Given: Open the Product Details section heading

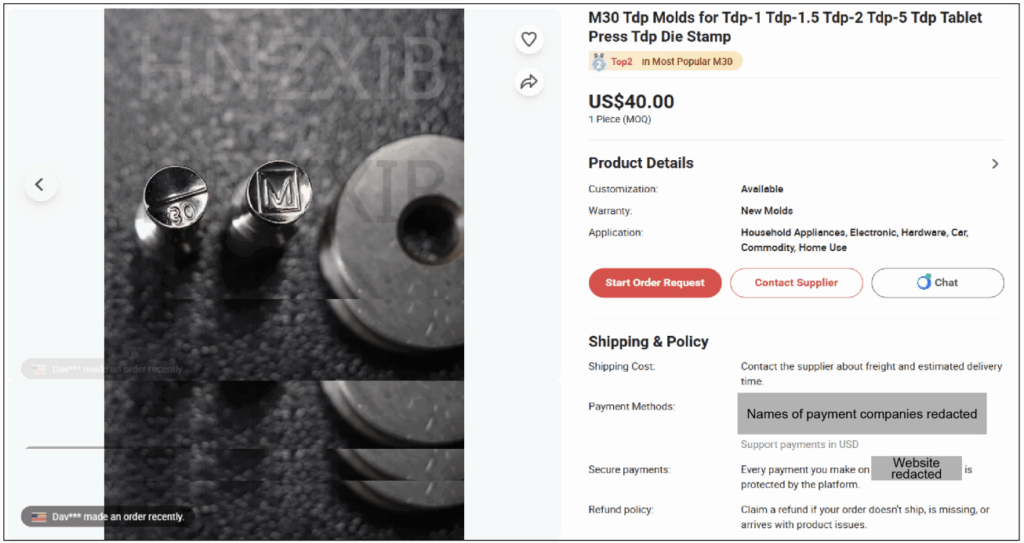Looking at the screenshot, I should [640, 163].
